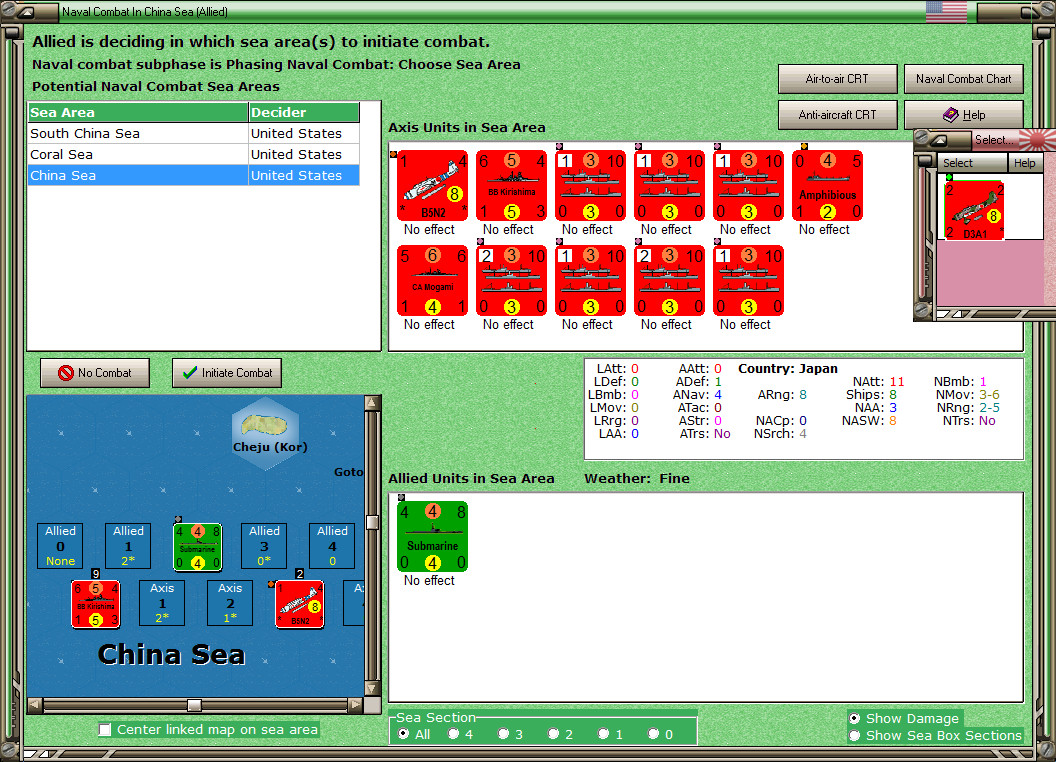Select the Amphibious unit counter

[x=827, y=185]
